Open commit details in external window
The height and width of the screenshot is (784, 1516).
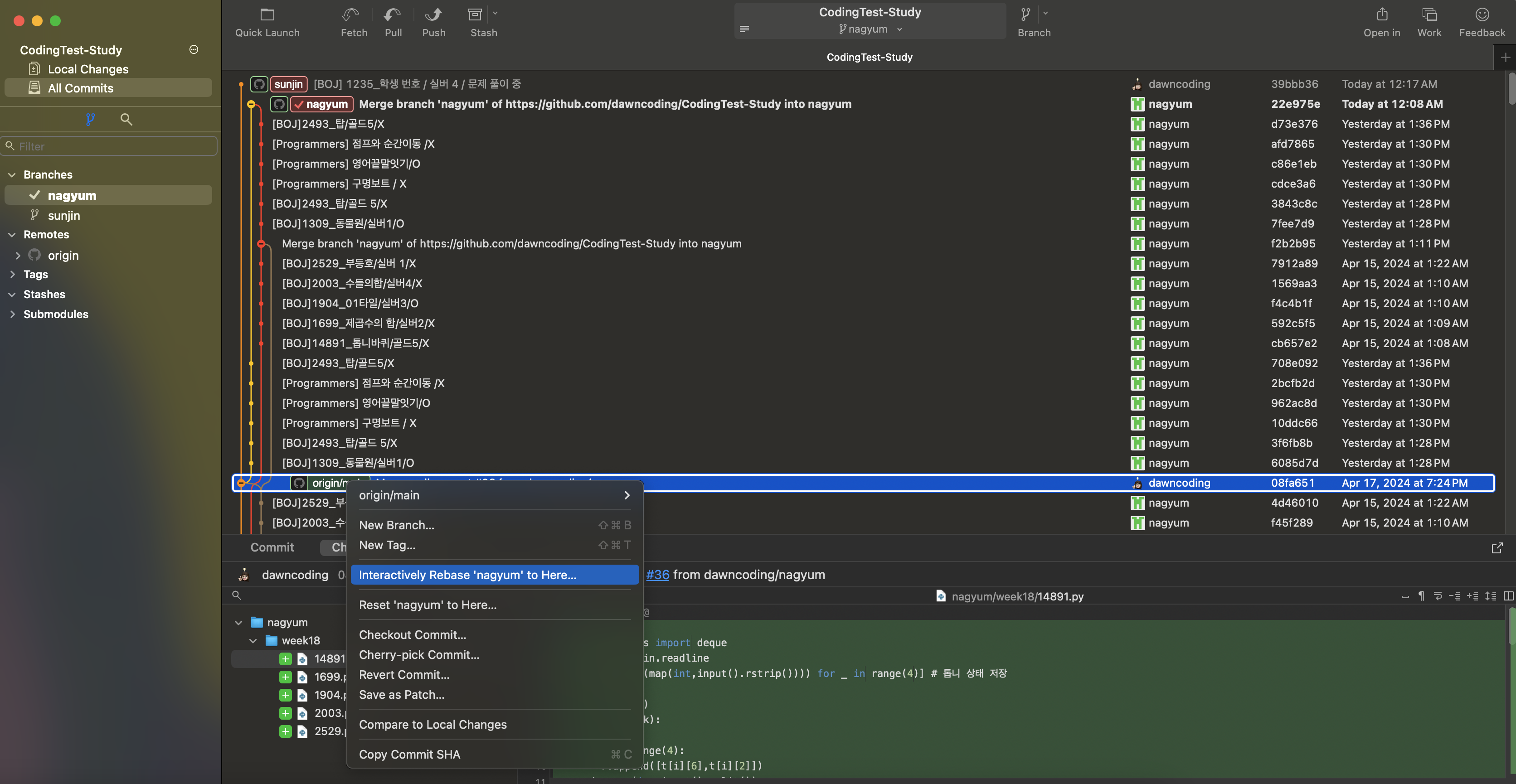(1497, 547)
